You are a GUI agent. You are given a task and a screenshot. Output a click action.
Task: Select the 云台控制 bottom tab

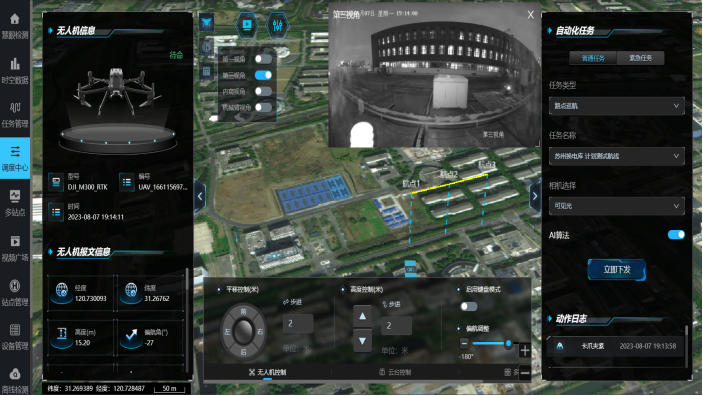pos(395,372)
